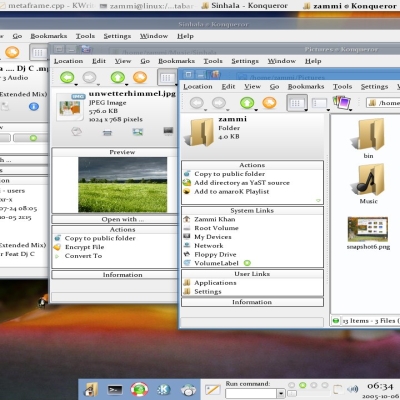Click the /home location bar in the front window

click(x=383, y=103)
